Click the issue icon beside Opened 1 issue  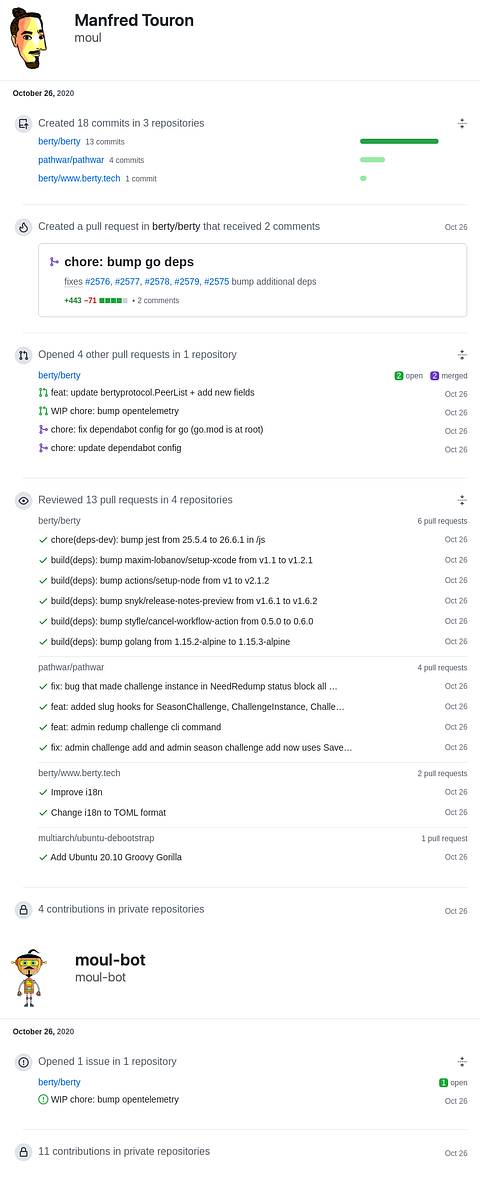[24, 1062]
